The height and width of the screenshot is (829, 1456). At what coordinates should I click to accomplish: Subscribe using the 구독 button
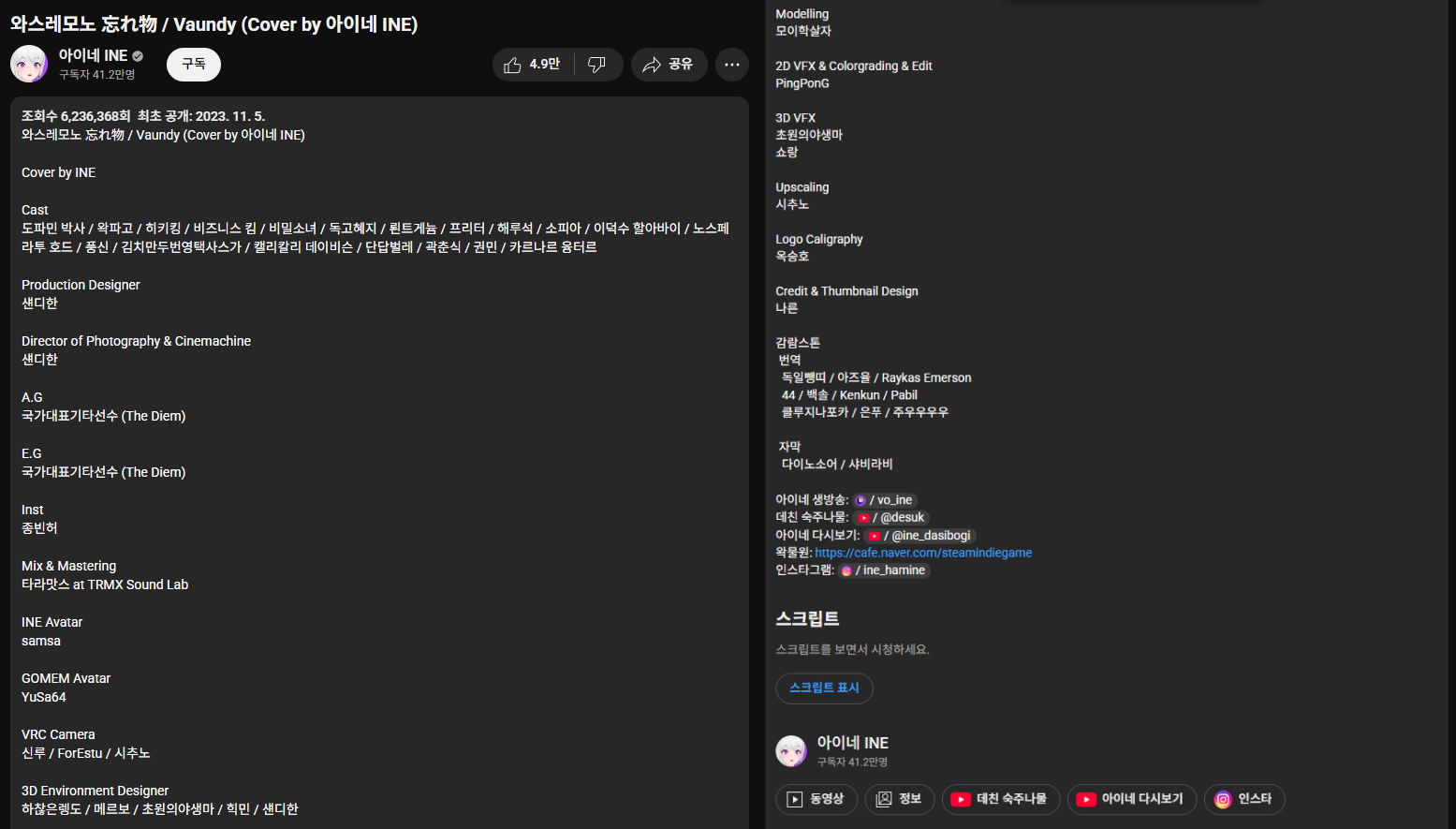194,64
